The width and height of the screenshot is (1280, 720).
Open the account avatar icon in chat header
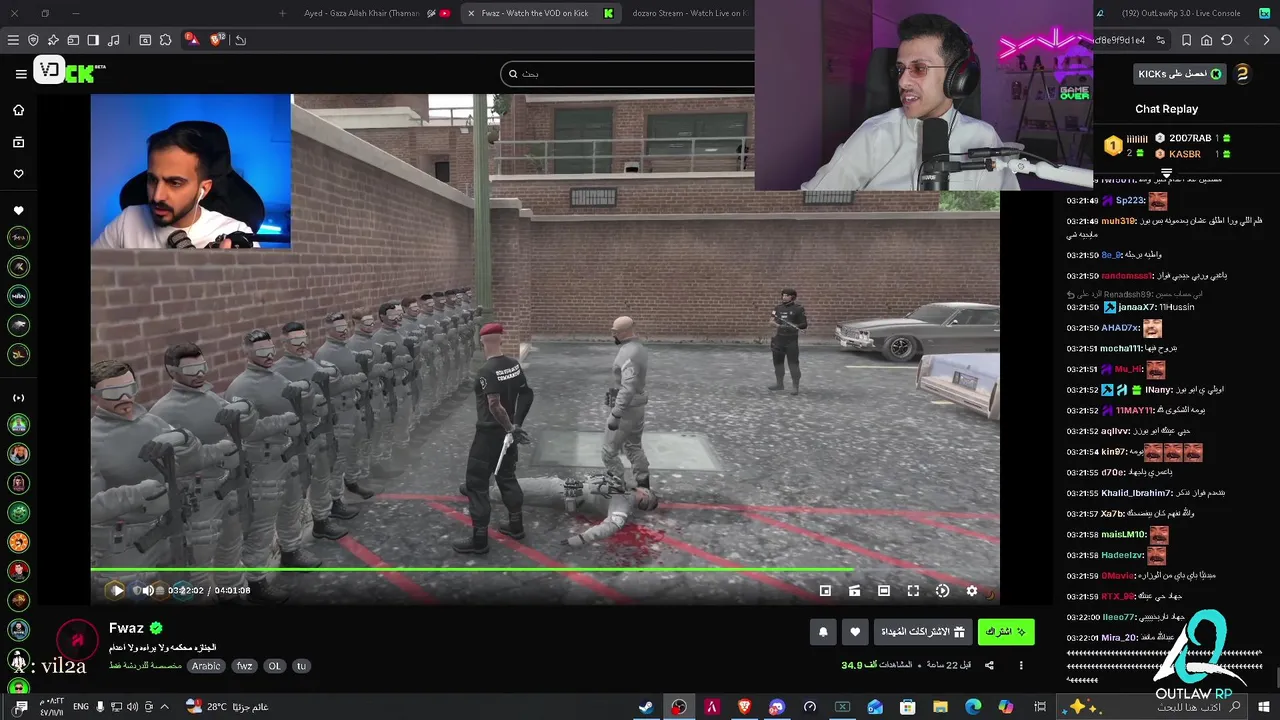tap(1242, 74)
